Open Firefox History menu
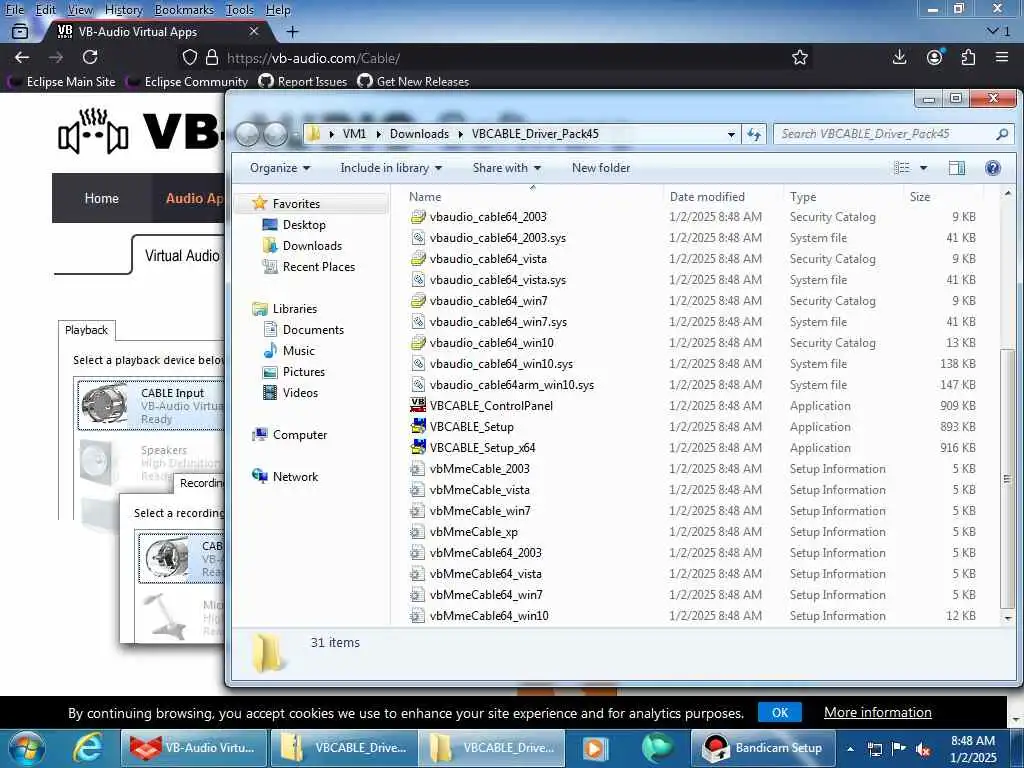The height and width of the screenshot is (768, 1024). (123, 10)
